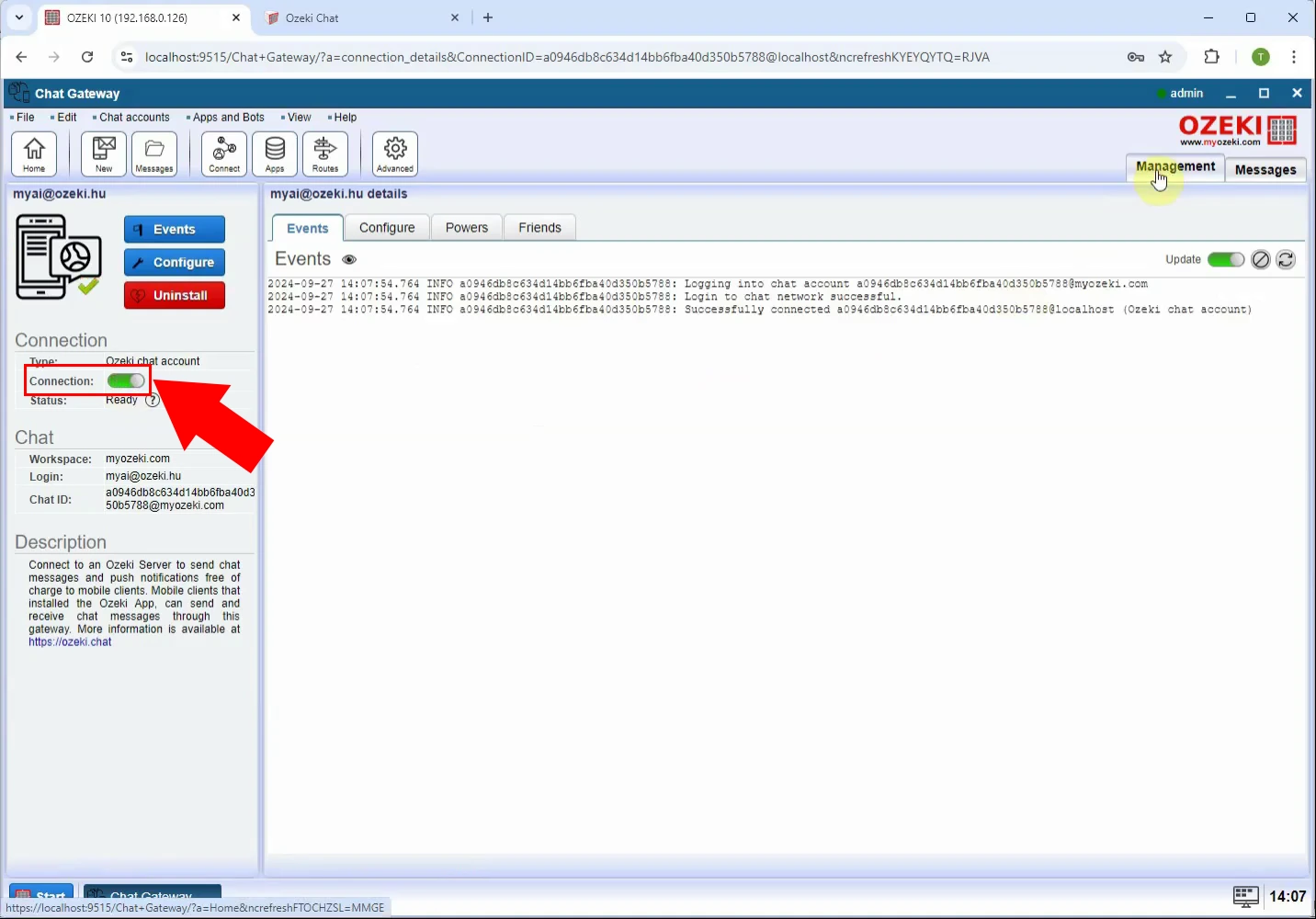The image size is (1316, 919).
Task: Reload the browser page
Action: pos(87,57)
